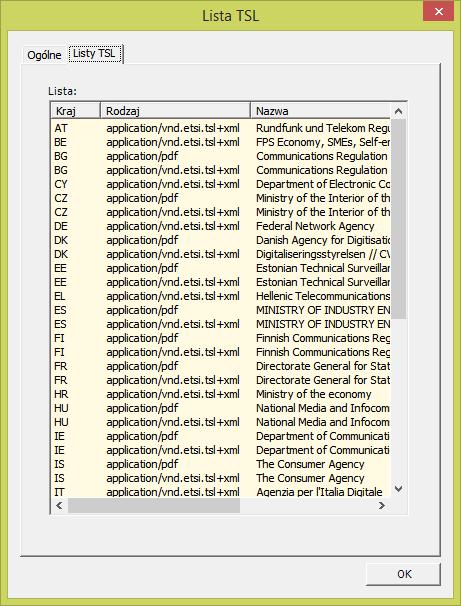The width and height of the screenshot is (461, 606).
Task: Select the CY Department of Electronic row
Action: tap(221, 184)
